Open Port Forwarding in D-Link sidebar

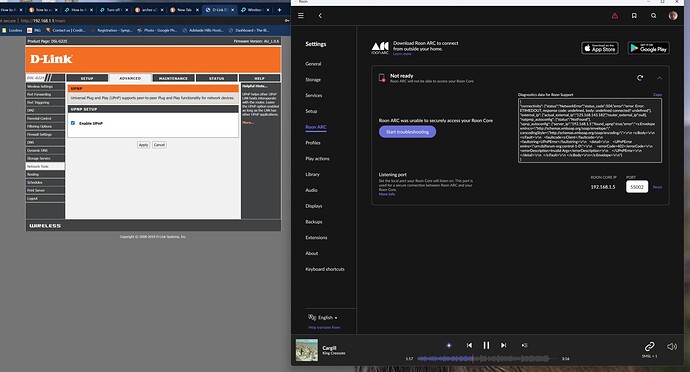click(x=45, y=95)
